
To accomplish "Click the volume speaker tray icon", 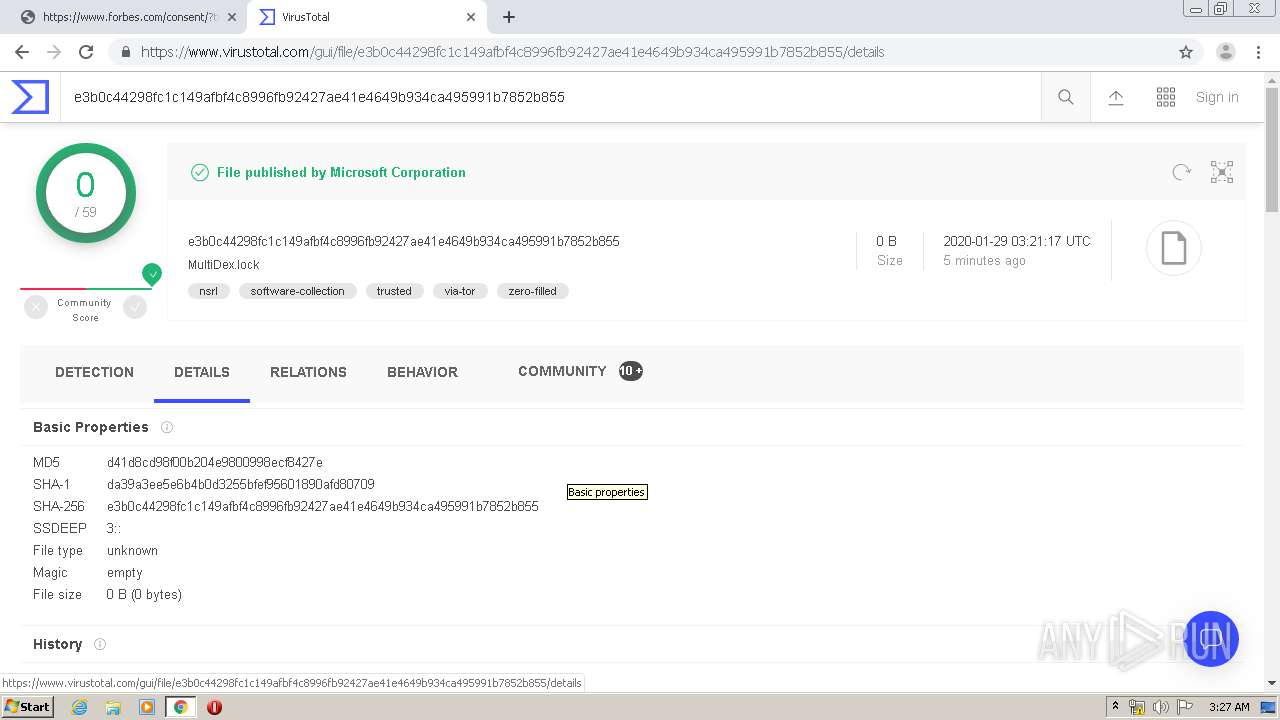I will pos(1160,707).
